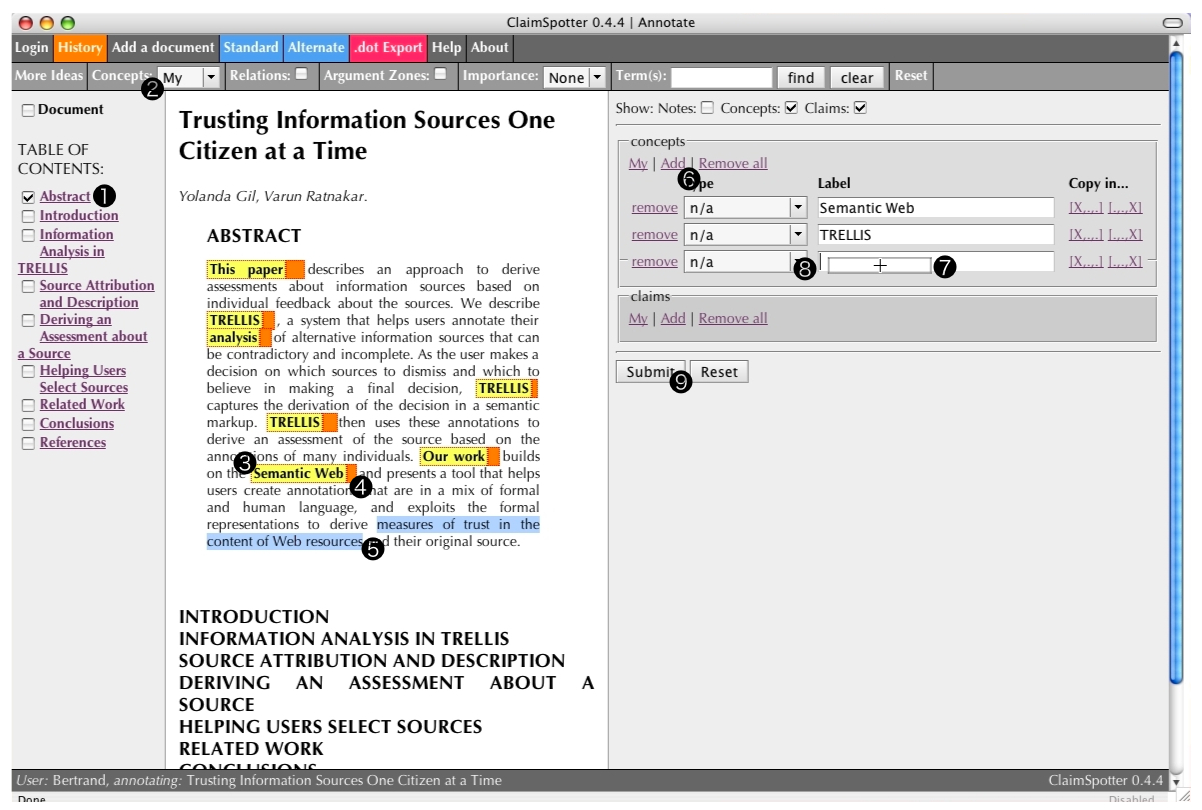
Task: Switch to the Alternate view
Action: point(316,47)
